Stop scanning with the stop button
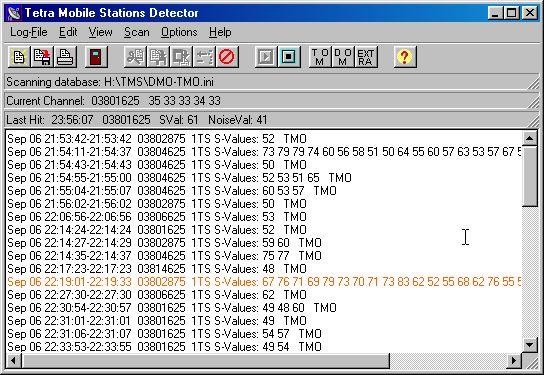This screenshot has height=375, width=544. coord(289,57)
